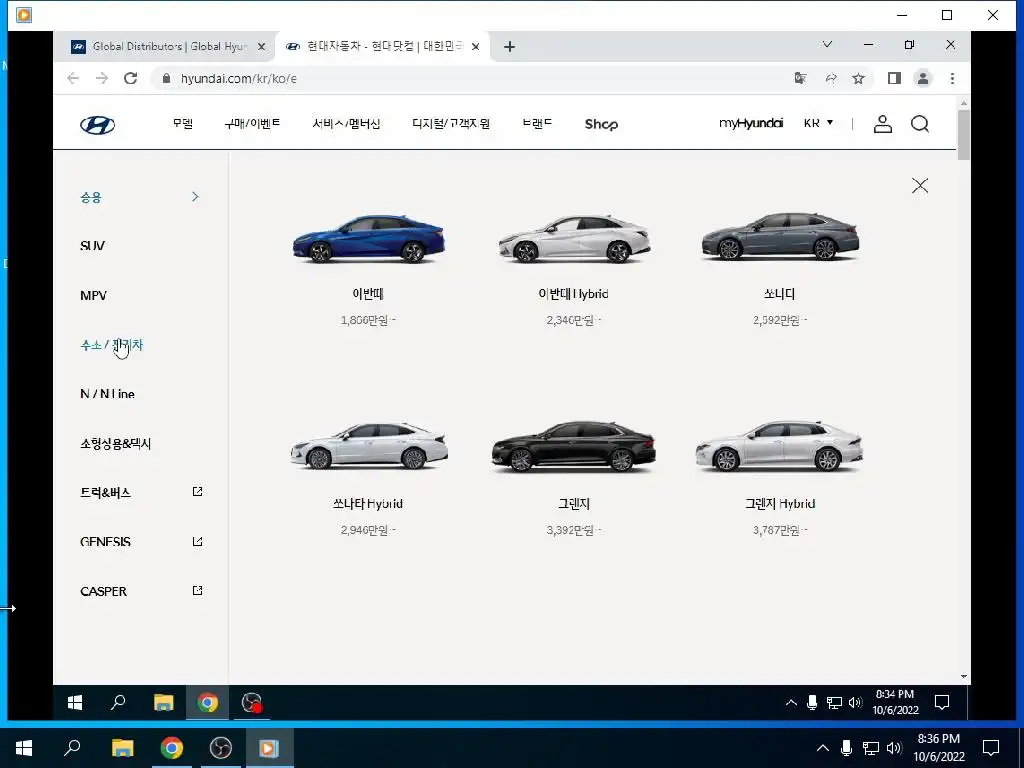This screenshot has height=768, width=1024.
Task: Open Chrome from the outer taskbar
Action: coord(172,748)
